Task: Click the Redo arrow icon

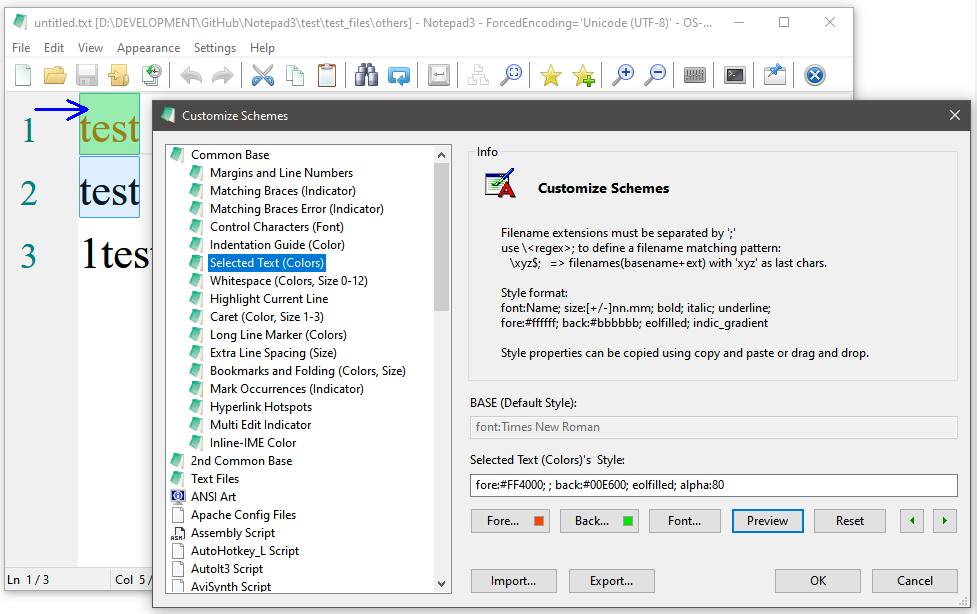Action: (x=222, y=75)
